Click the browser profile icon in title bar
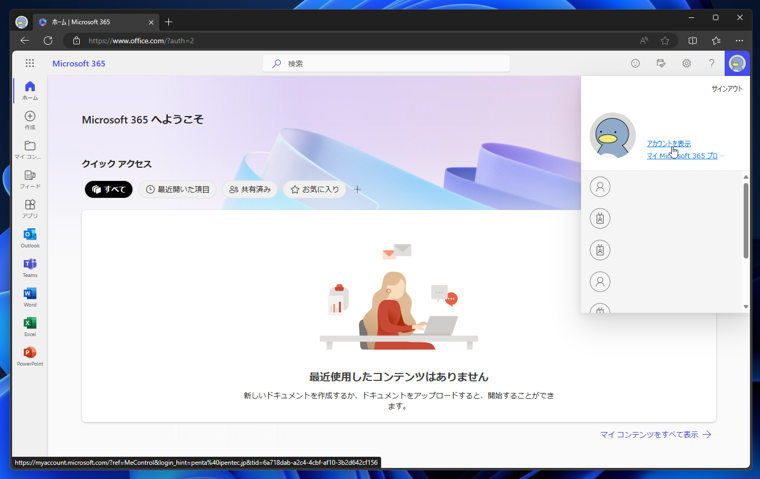The height and width of the screenshot is (479, 760). [21, 22]
